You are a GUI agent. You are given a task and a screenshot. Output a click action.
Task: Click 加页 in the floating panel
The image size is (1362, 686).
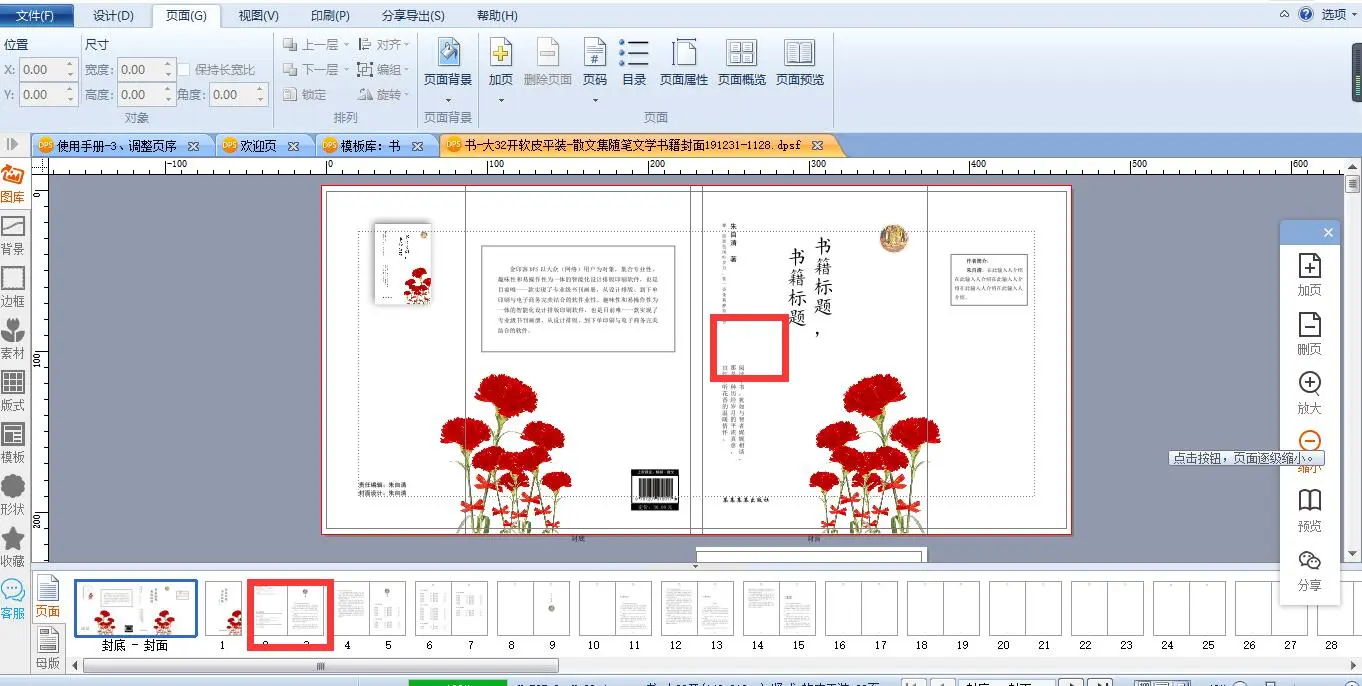(1309, 274)
